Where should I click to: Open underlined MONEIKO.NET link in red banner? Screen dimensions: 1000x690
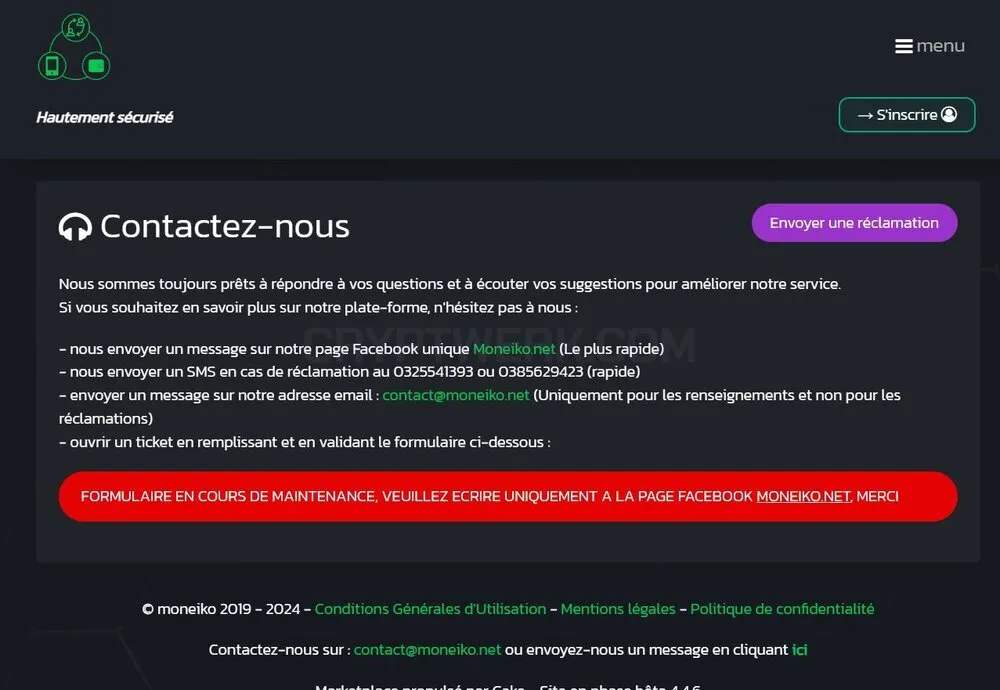pyautogui.click(x=804, y=496)
